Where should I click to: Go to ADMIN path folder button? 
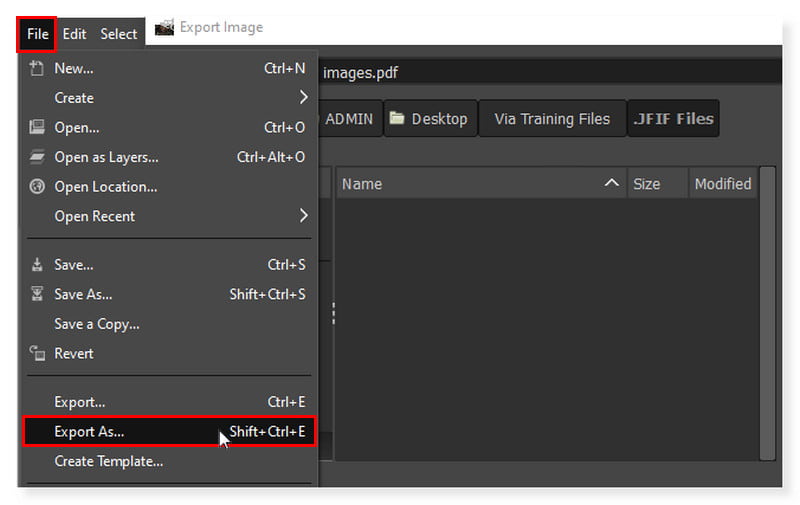(349, 119)
